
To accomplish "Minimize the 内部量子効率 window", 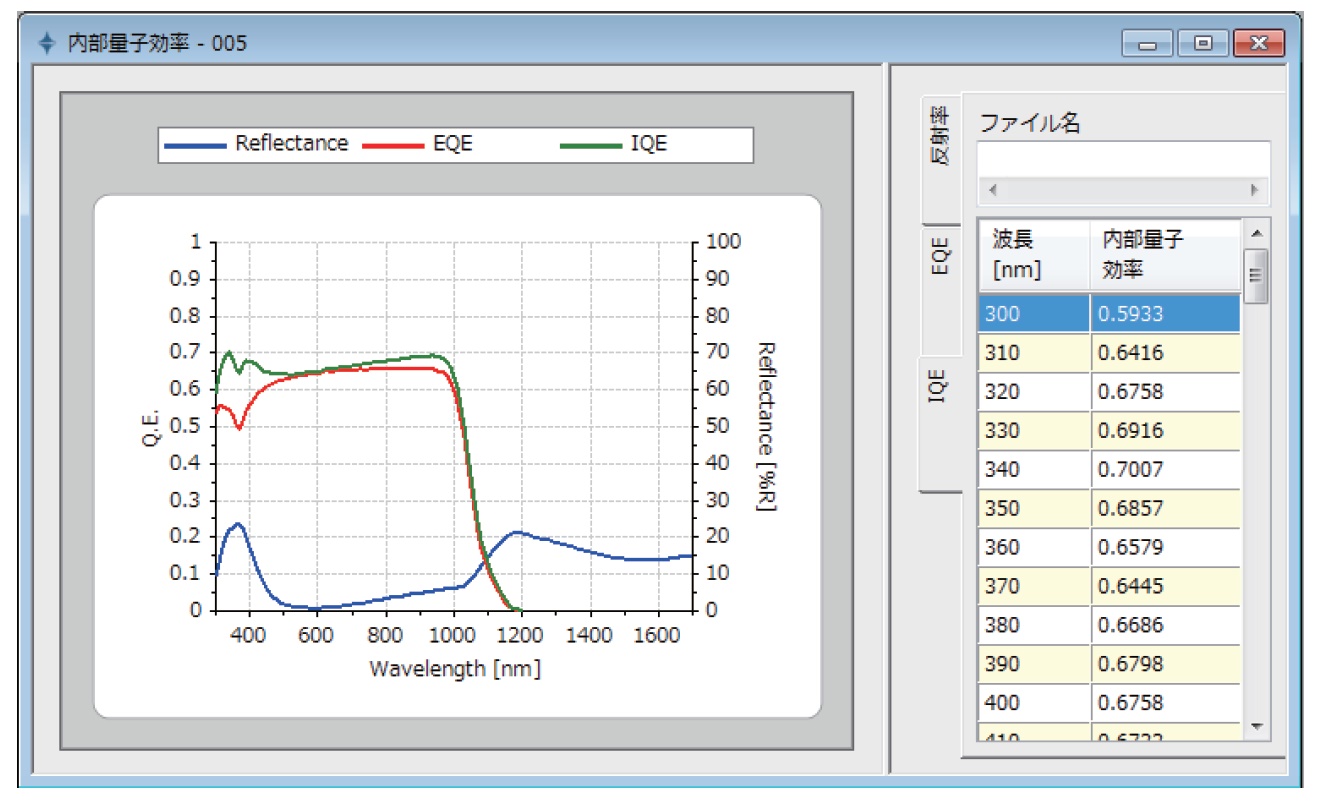I will [1147, 44].
